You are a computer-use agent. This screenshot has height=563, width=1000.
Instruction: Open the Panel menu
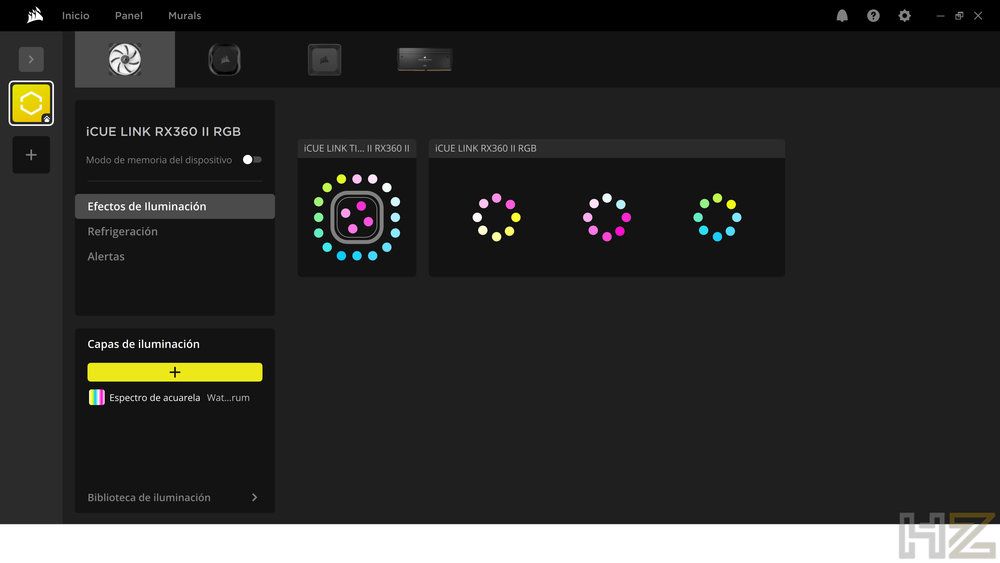click(x=129, y=15)
